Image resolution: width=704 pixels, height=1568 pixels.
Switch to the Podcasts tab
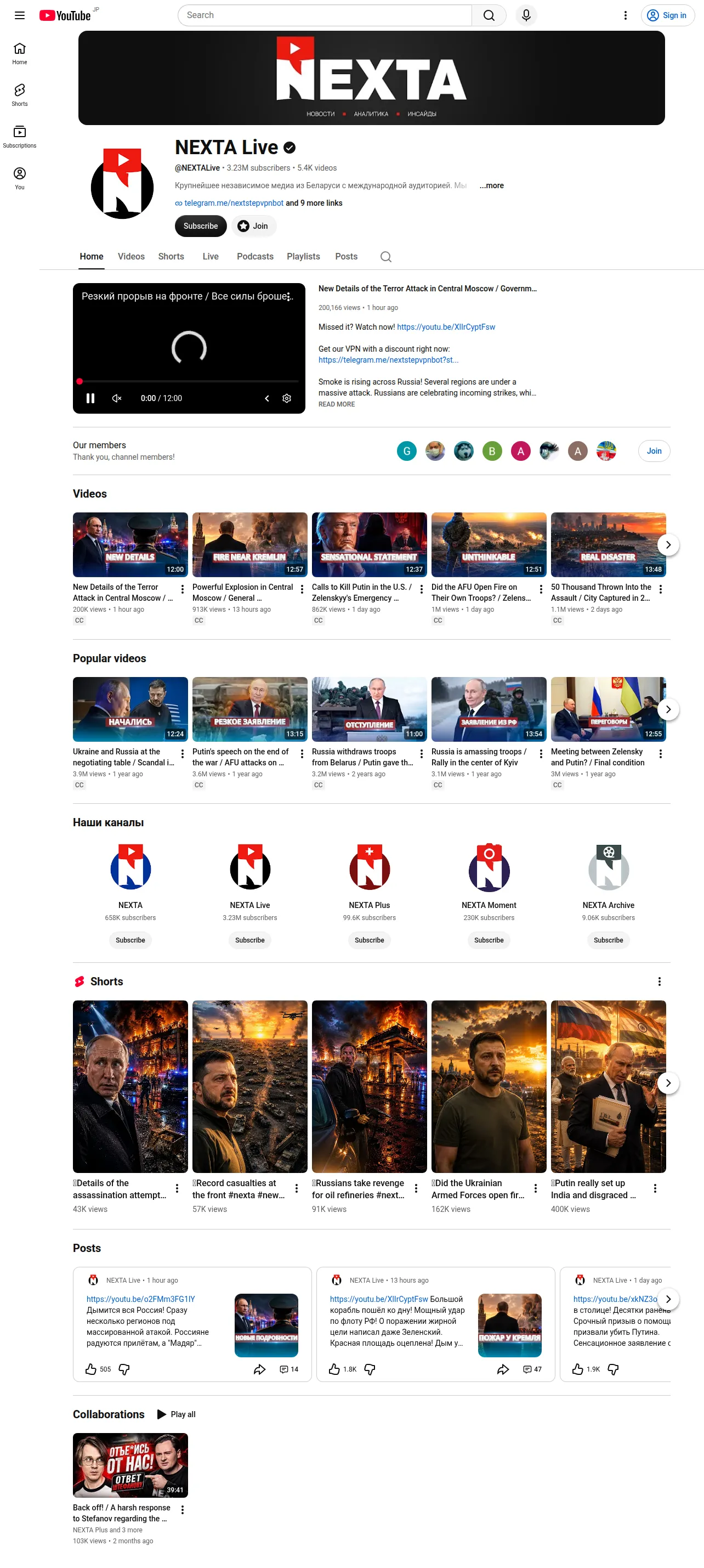point(255,257)
